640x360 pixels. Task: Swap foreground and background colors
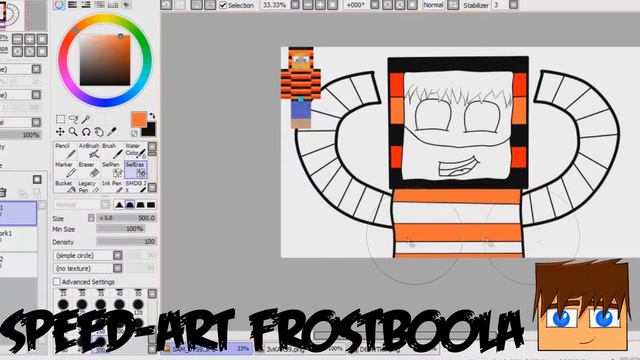152,116
